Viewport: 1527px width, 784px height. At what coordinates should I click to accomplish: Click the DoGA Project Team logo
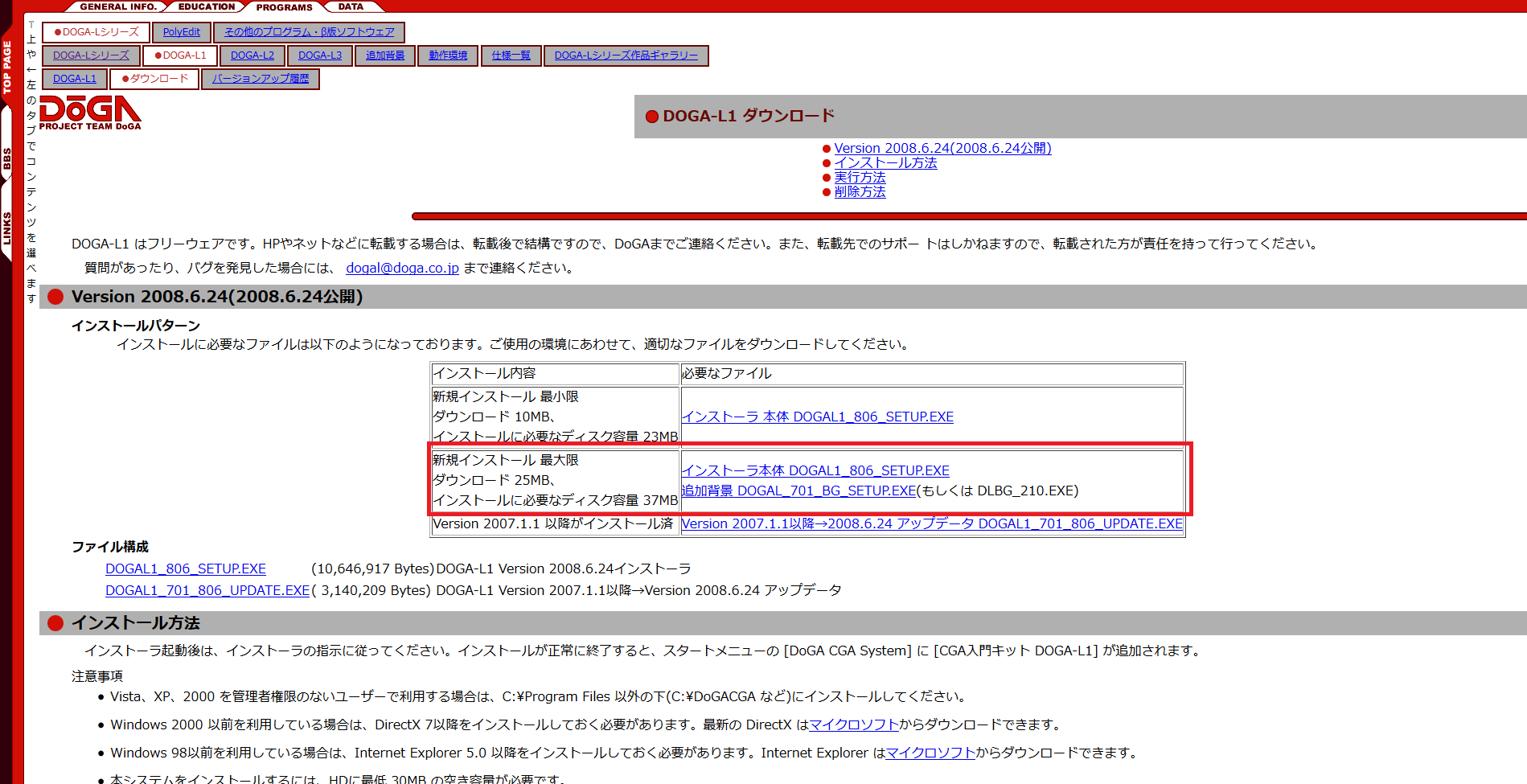coord(90,113)
